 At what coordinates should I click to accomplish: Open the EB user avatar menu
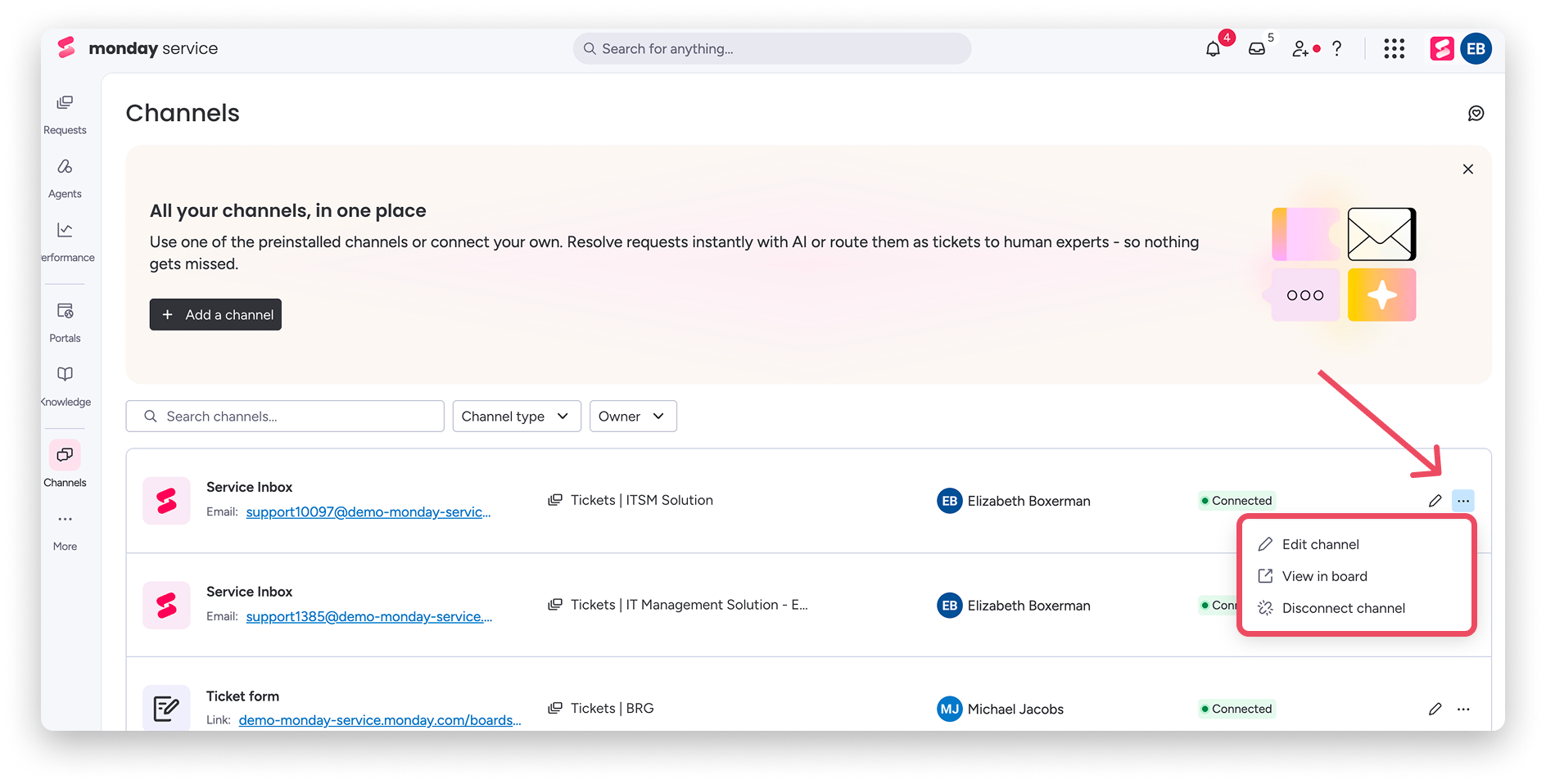click(1476, 49)
